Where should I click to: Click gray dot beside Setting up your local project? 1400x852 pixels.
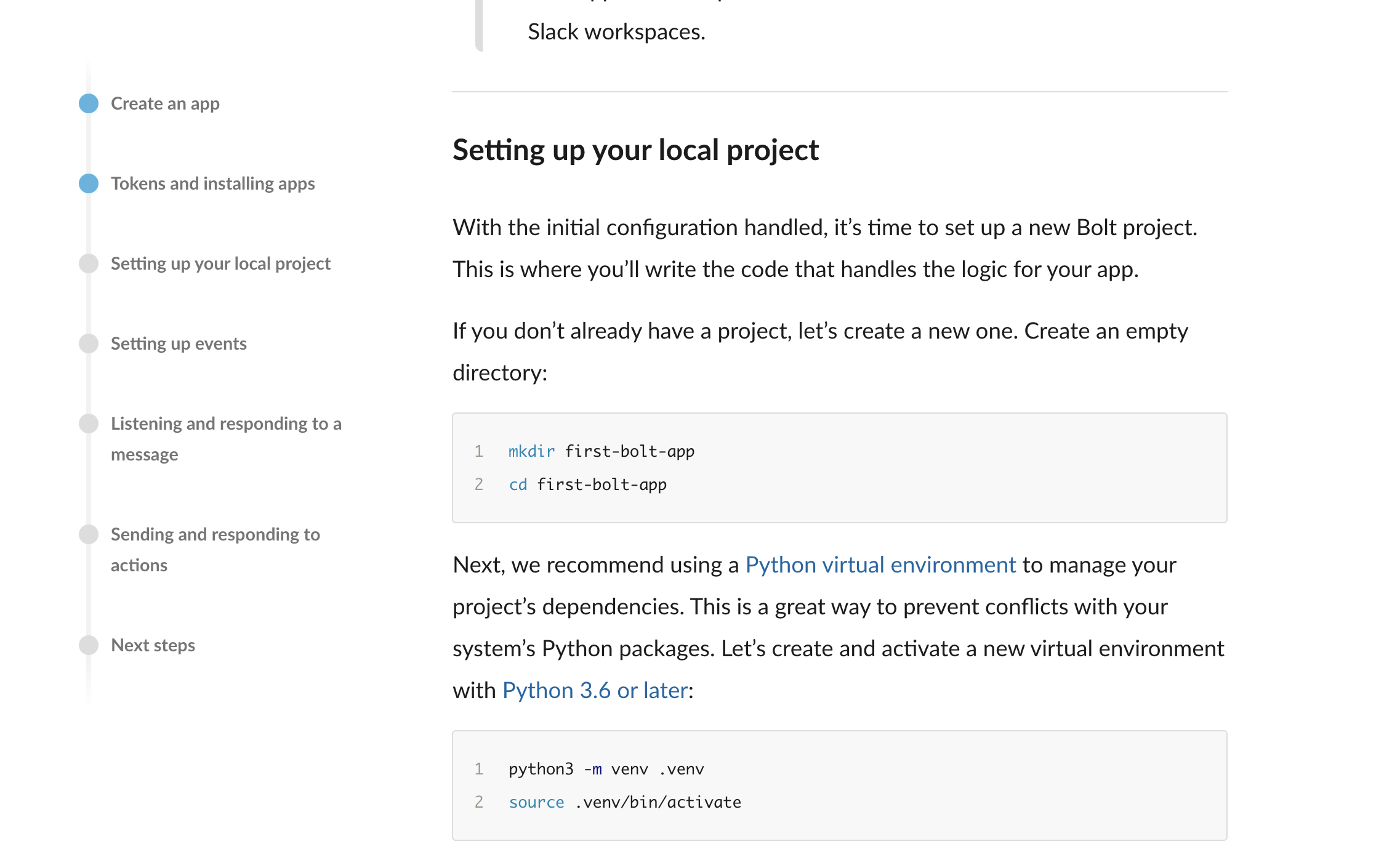[x=89, y=263]
